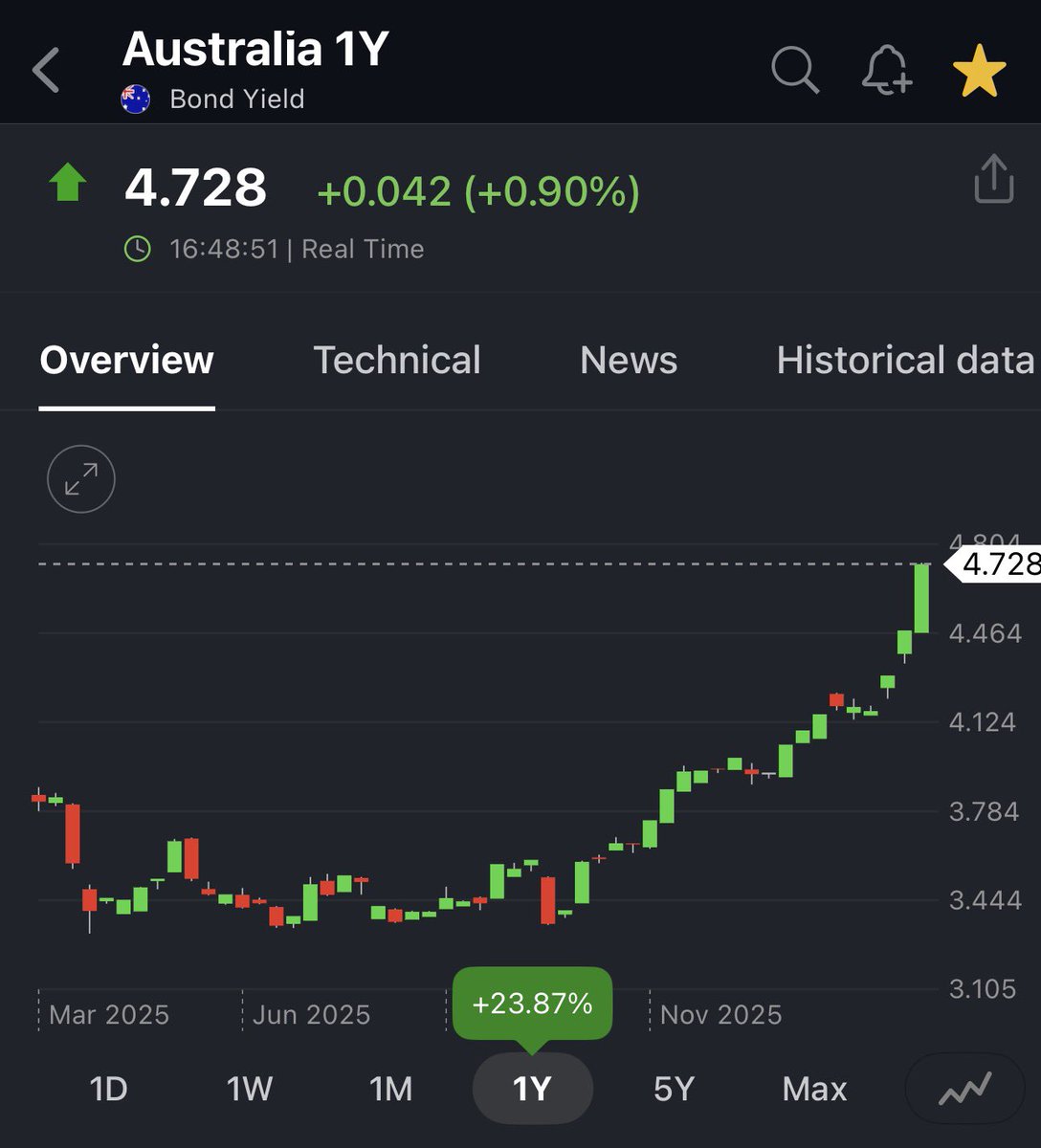This screenshot has height=1148, width=1041.
Task: Open the Technical tab
Action: (x=397, y=361)
